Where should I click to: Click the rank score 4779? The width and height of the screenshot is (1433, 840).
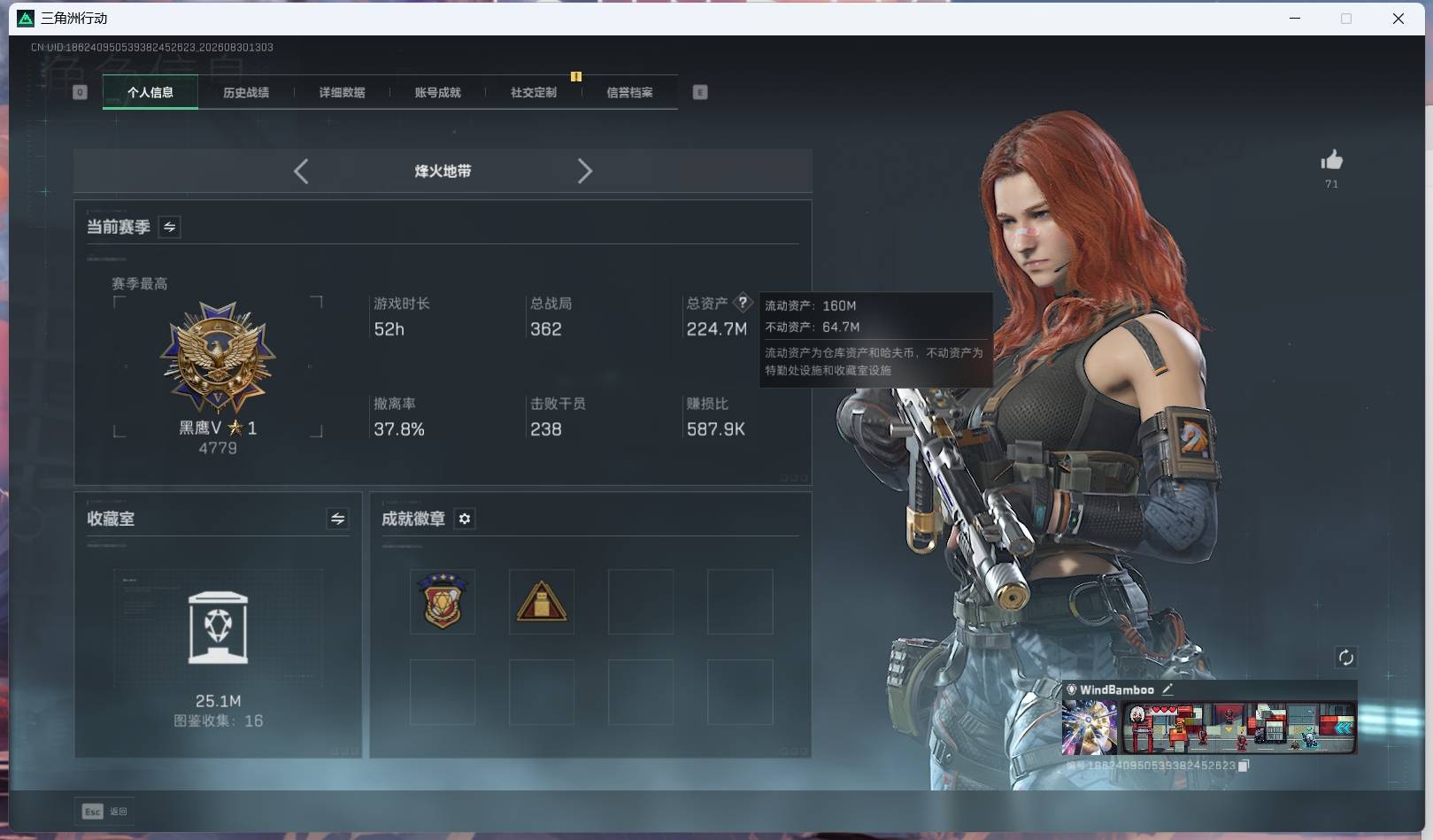click(218, 448)
